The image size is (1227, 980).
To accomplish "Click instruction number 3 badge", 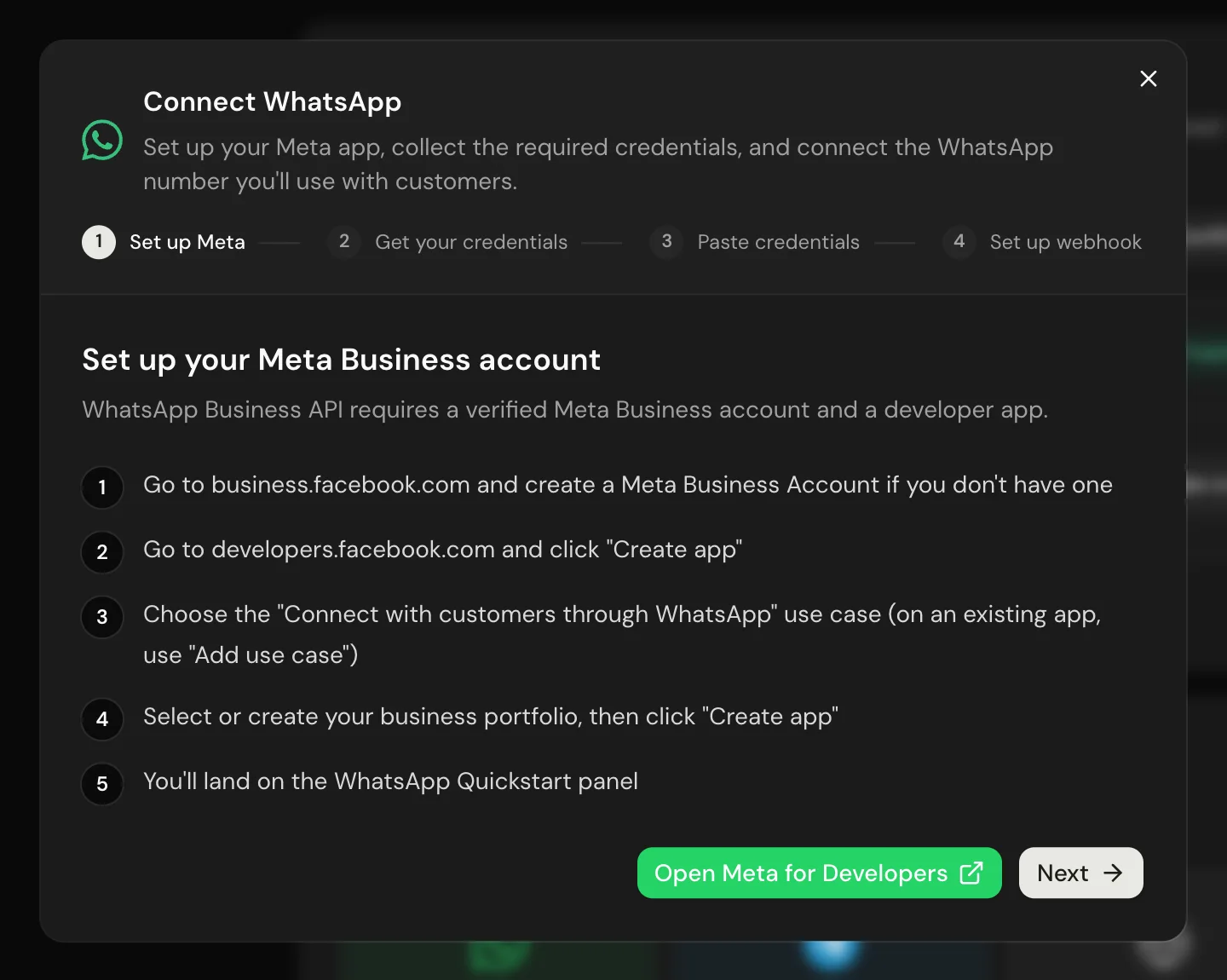I will pyautogui.click(x=102, y=617).
